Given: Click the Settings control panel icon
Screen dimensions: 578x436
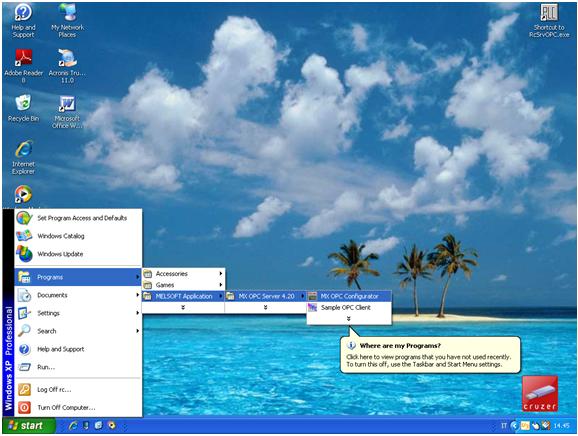Looking at the screenshot, I should click(24, 313).
